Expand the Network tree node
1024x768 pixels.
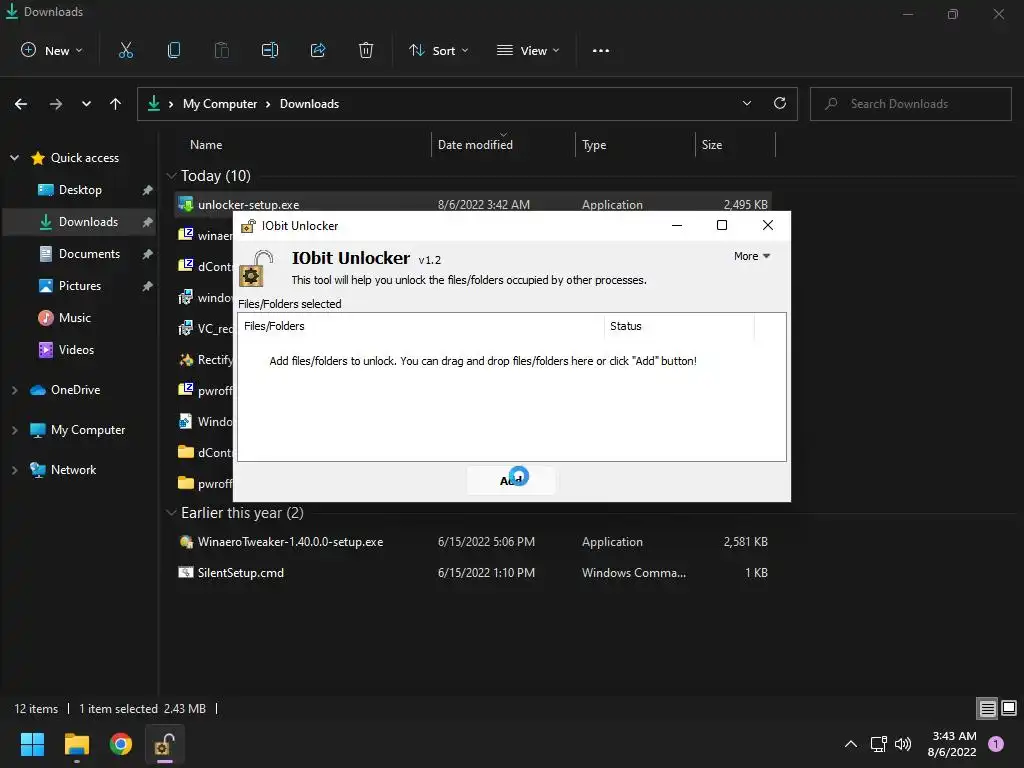pyautogui.click(x=14, y=470)
